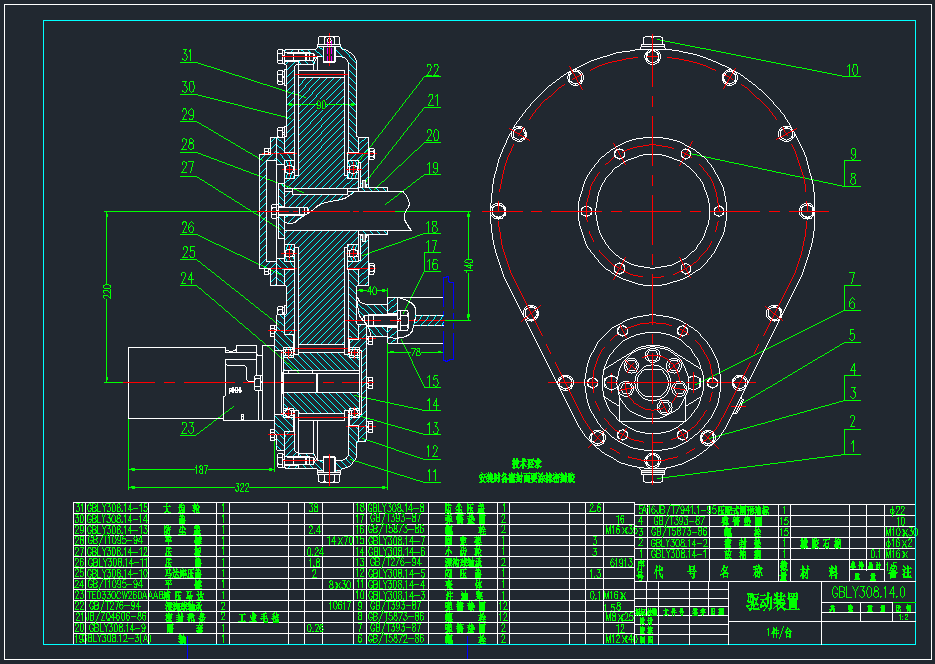
Task: Select part callout number 18 on the drawing
Action: pyautogui.click(x=432, y=227)
